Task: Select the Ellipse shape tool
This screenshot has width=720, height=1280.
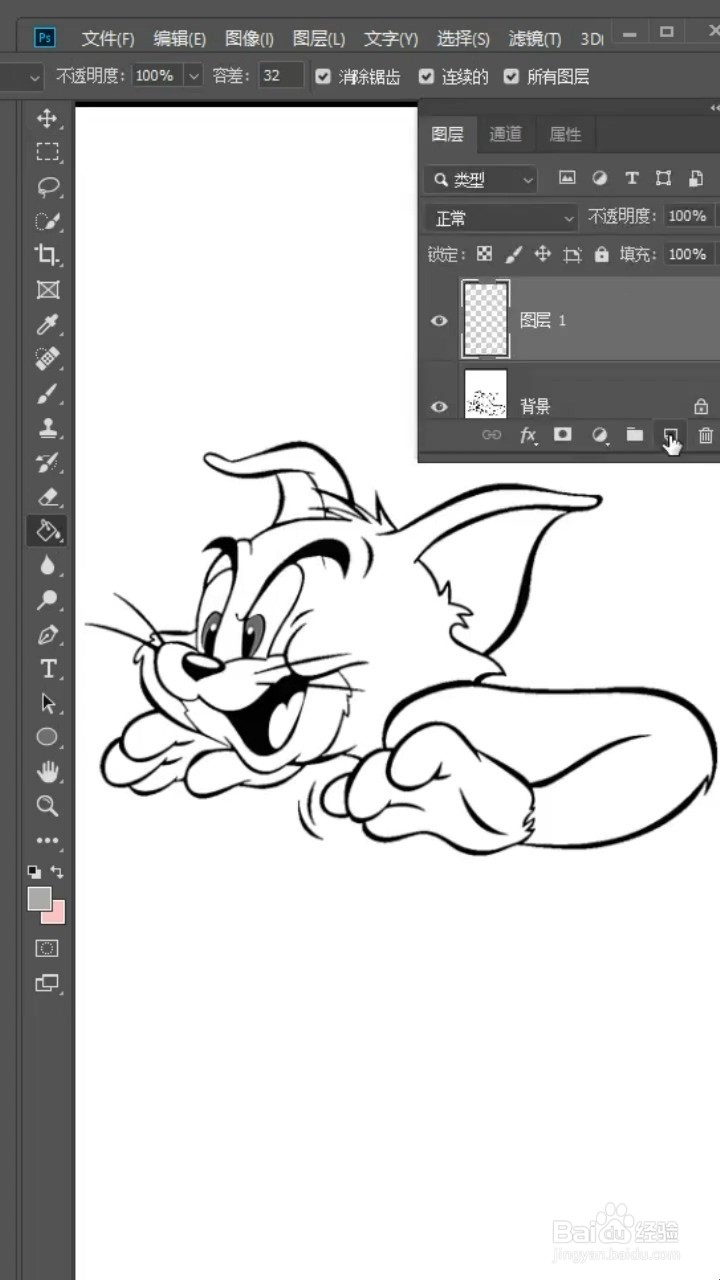Action: [47, 737]
